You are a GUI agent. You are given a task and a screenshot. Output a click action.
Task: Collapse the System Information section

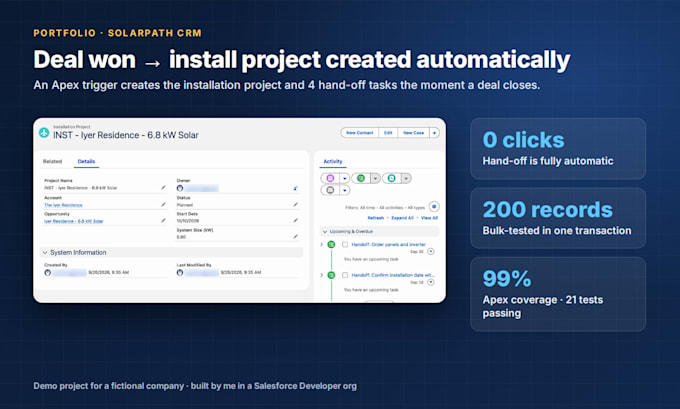click(x=45, y=252)
